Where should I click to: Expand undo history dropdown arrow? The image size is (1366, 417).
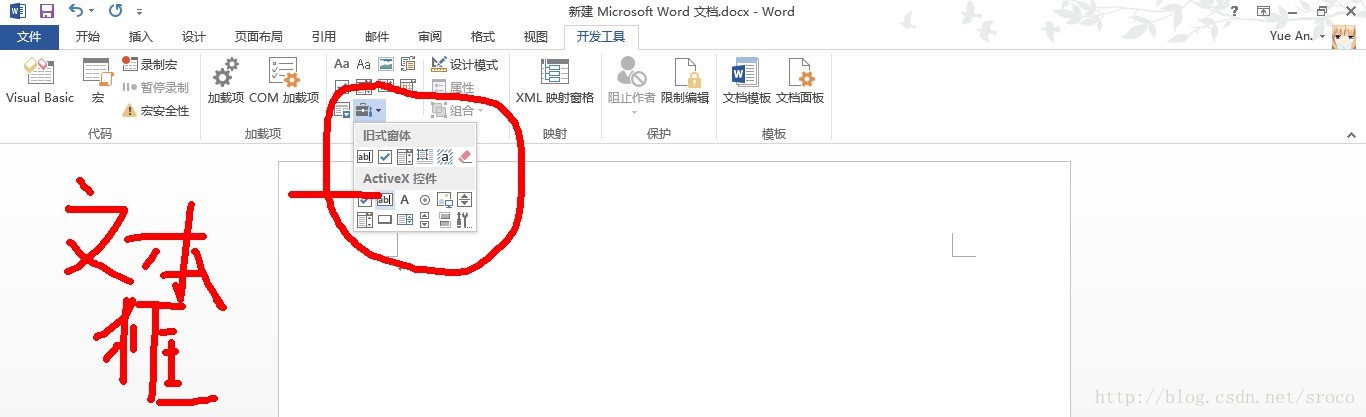click(91, 11)
